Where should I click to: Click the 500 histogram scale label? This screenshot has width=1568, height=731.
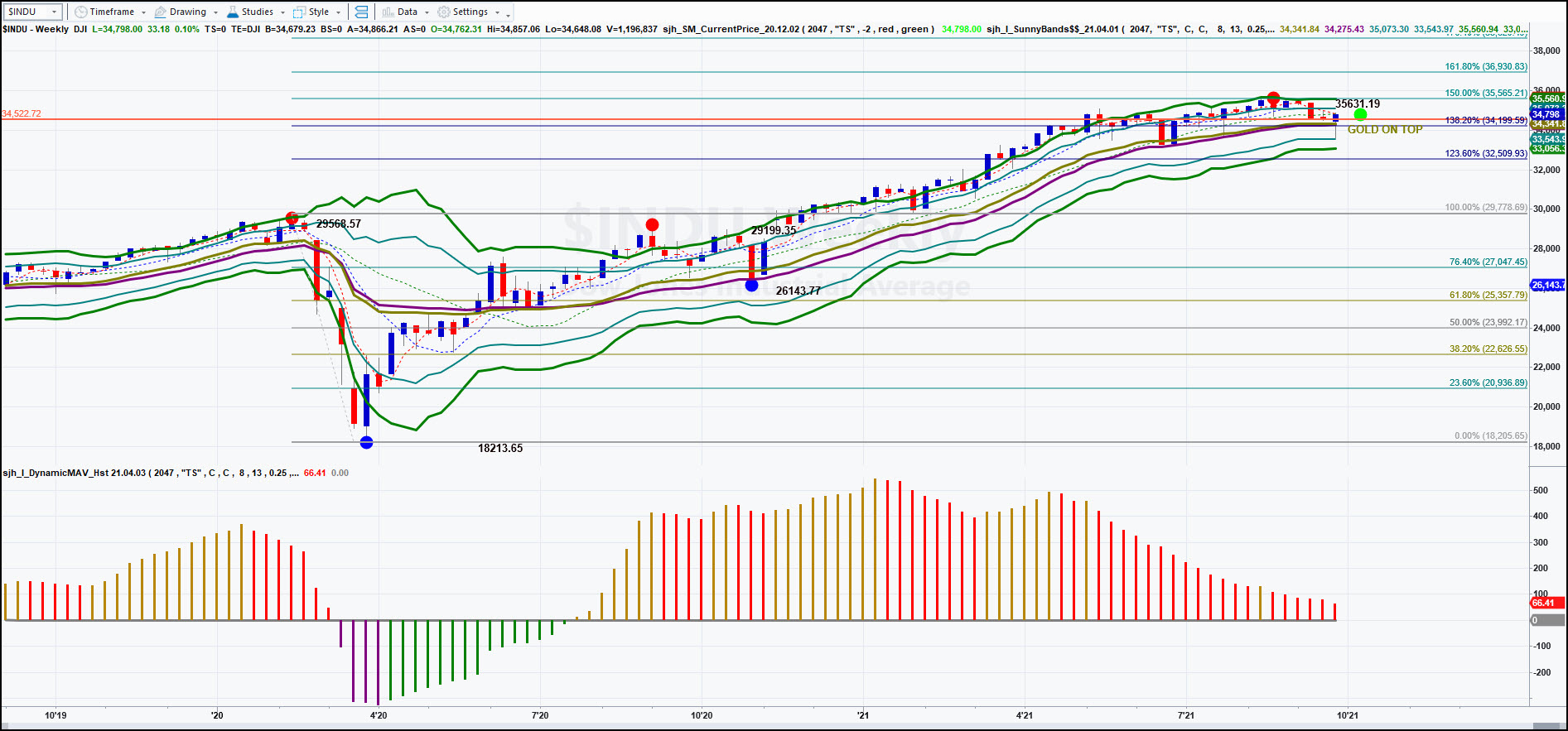click(1541, 490)
